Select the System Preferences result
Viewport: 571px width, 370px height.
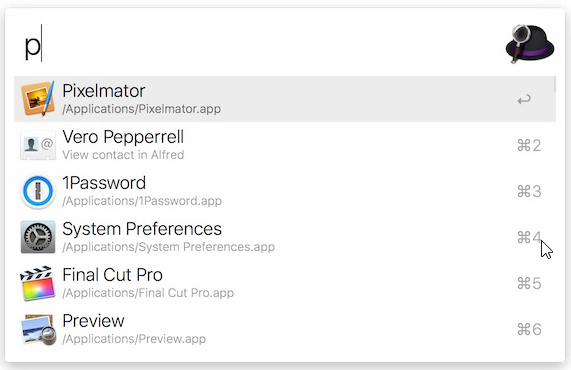point(285,237)
